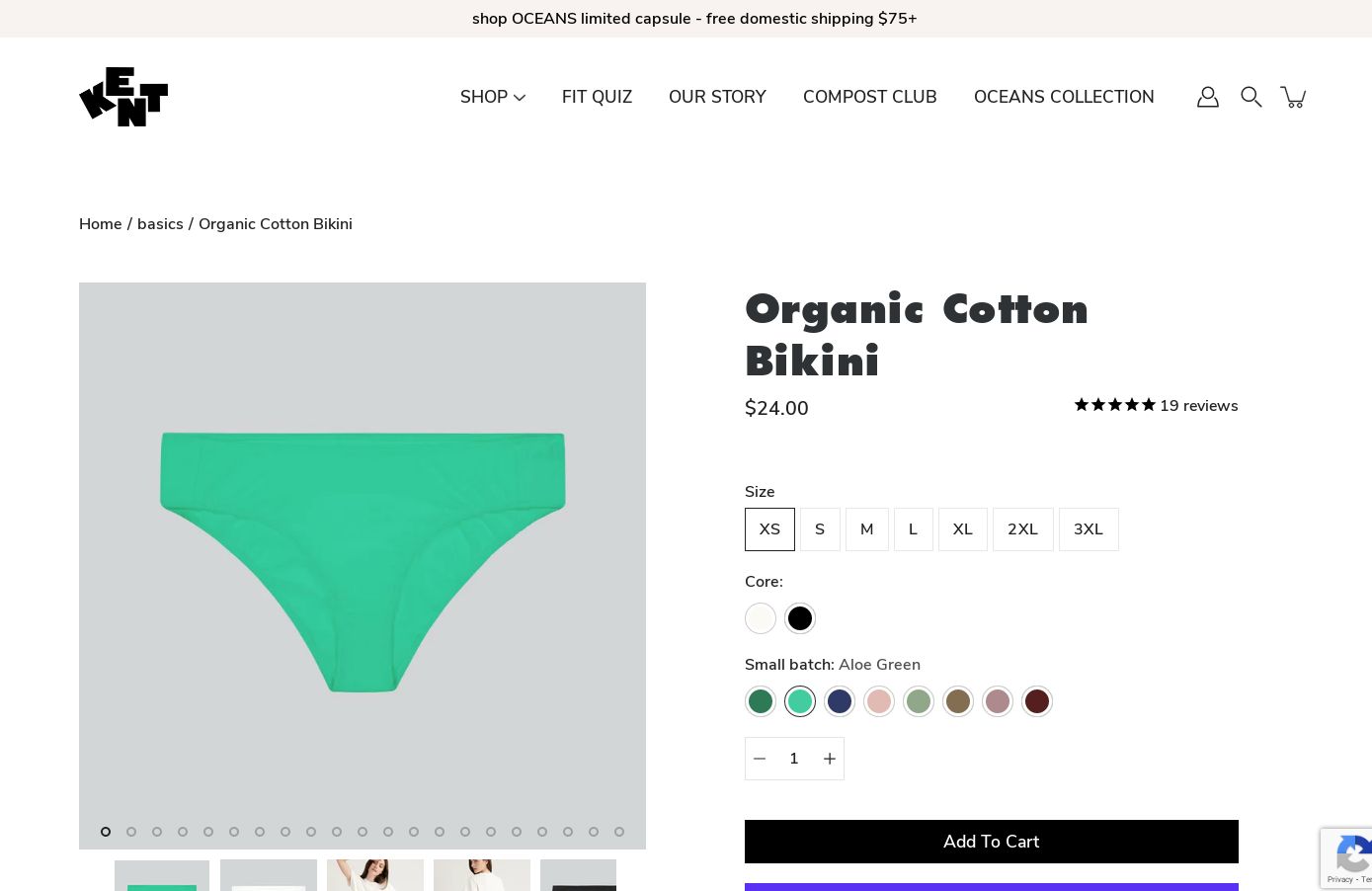Click Add To Cart button
Screen dimensions: 1372x891
(x=991, y=842)
